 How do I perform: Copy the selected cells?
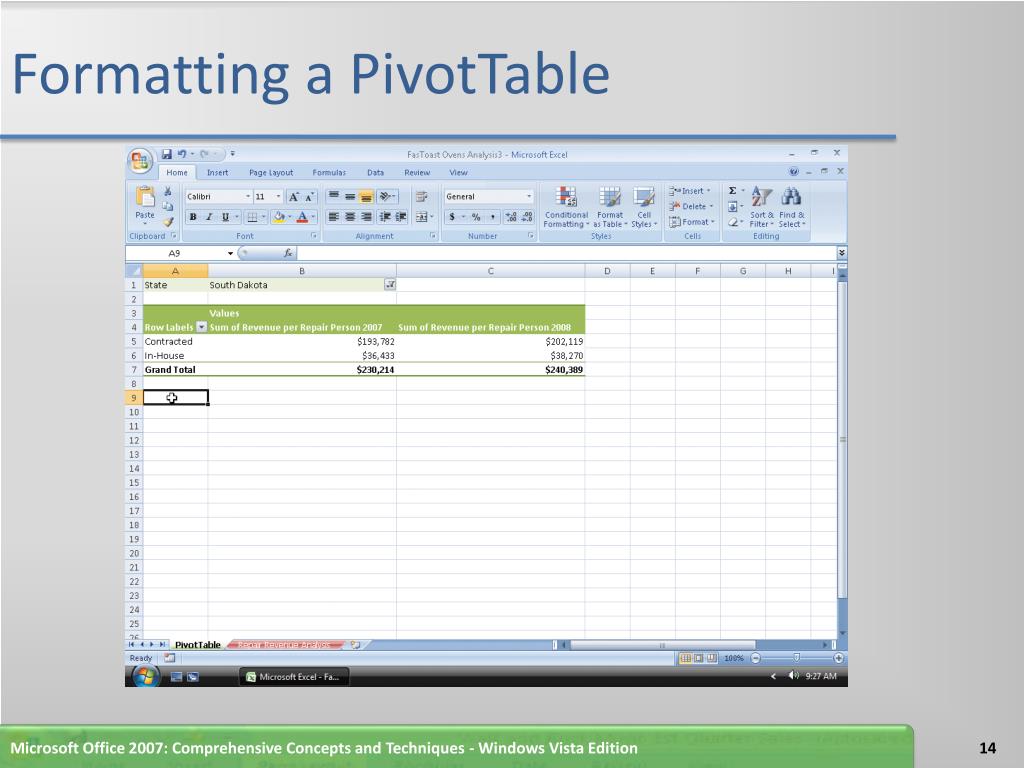[x=168, y=206]
